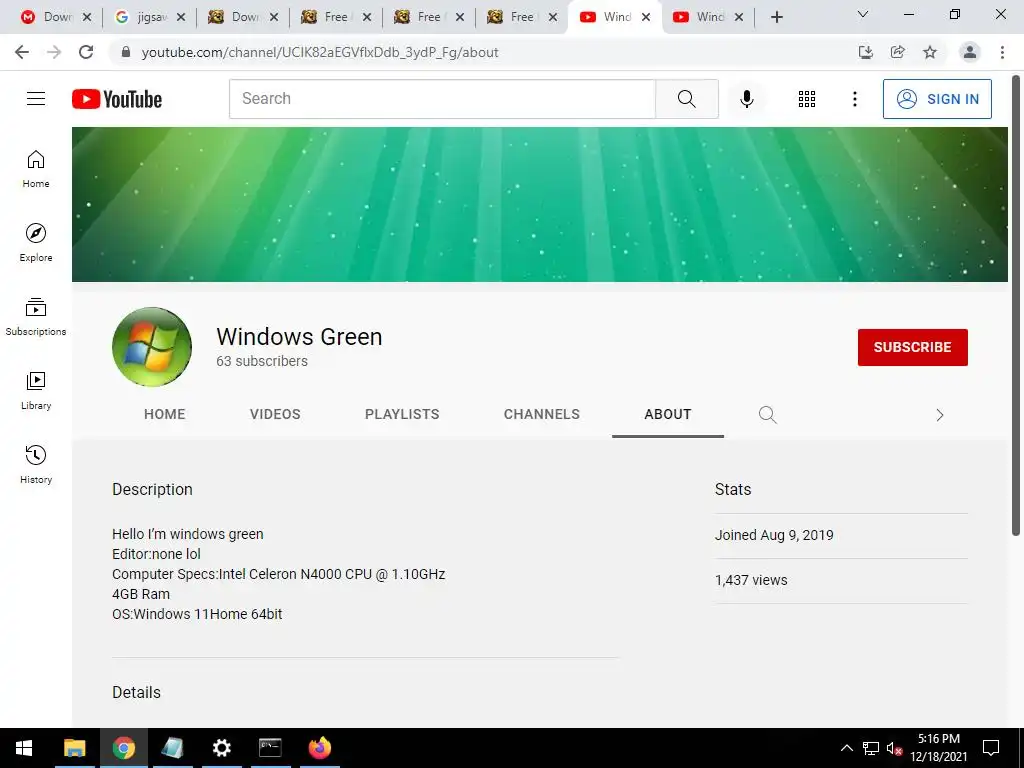Focus the YouTube search field
1024x768 pixels.
click(442, 99)
